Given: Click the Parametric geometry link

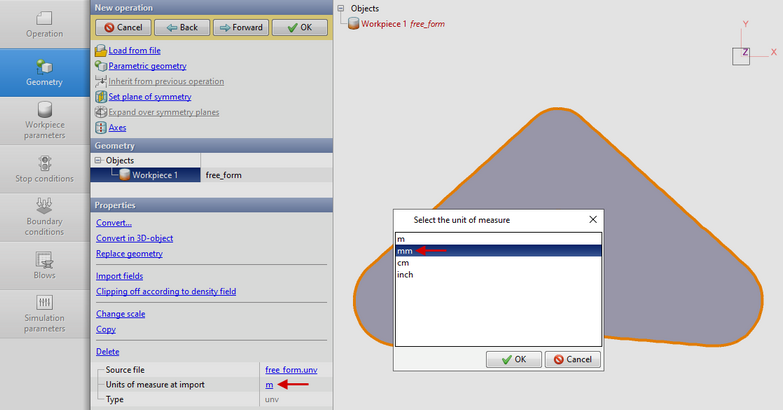Looking at the screenshot, I should tap(147, 66).
